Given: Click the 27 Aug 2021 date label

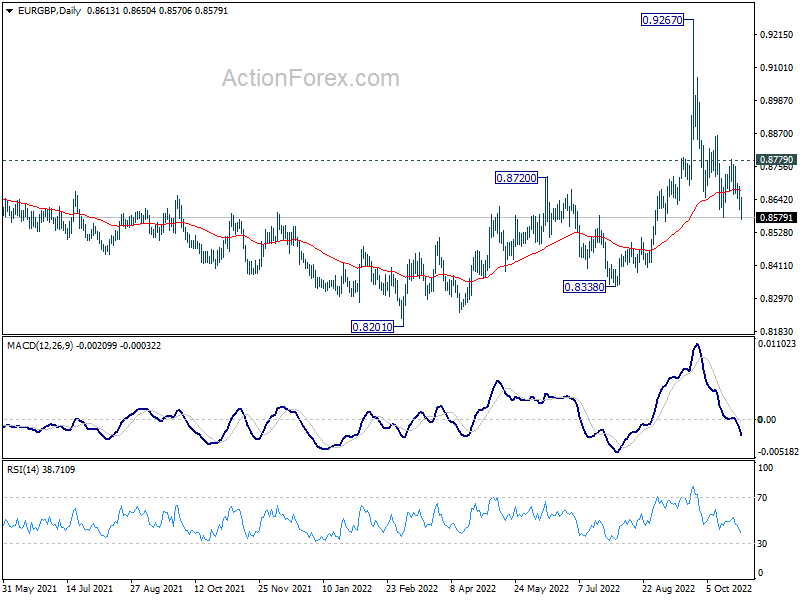Looking at the screenshot, I should (x=156, y=589).
